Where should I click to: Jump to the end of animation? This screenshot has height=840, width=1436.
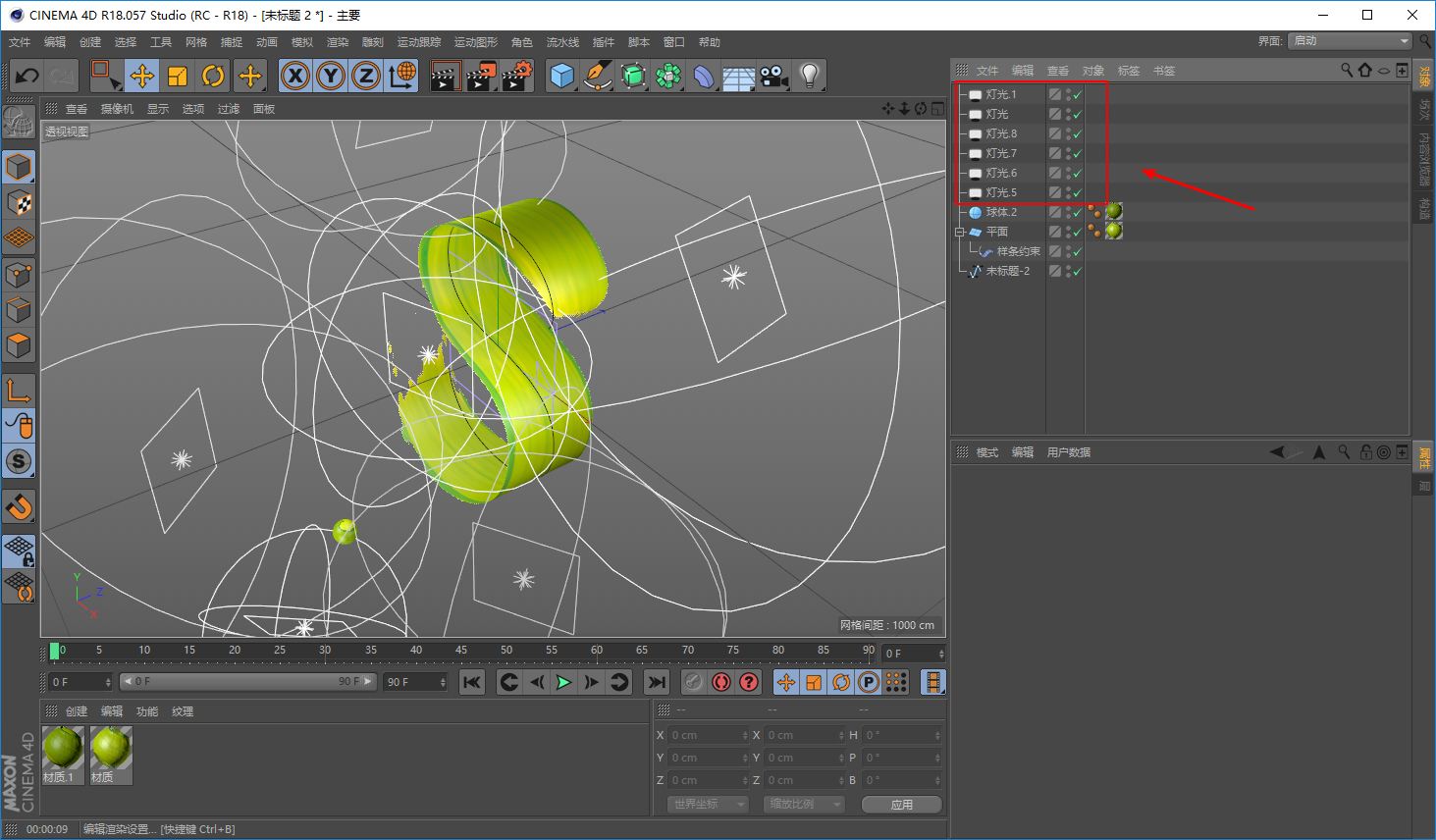[x=658, y=682]
